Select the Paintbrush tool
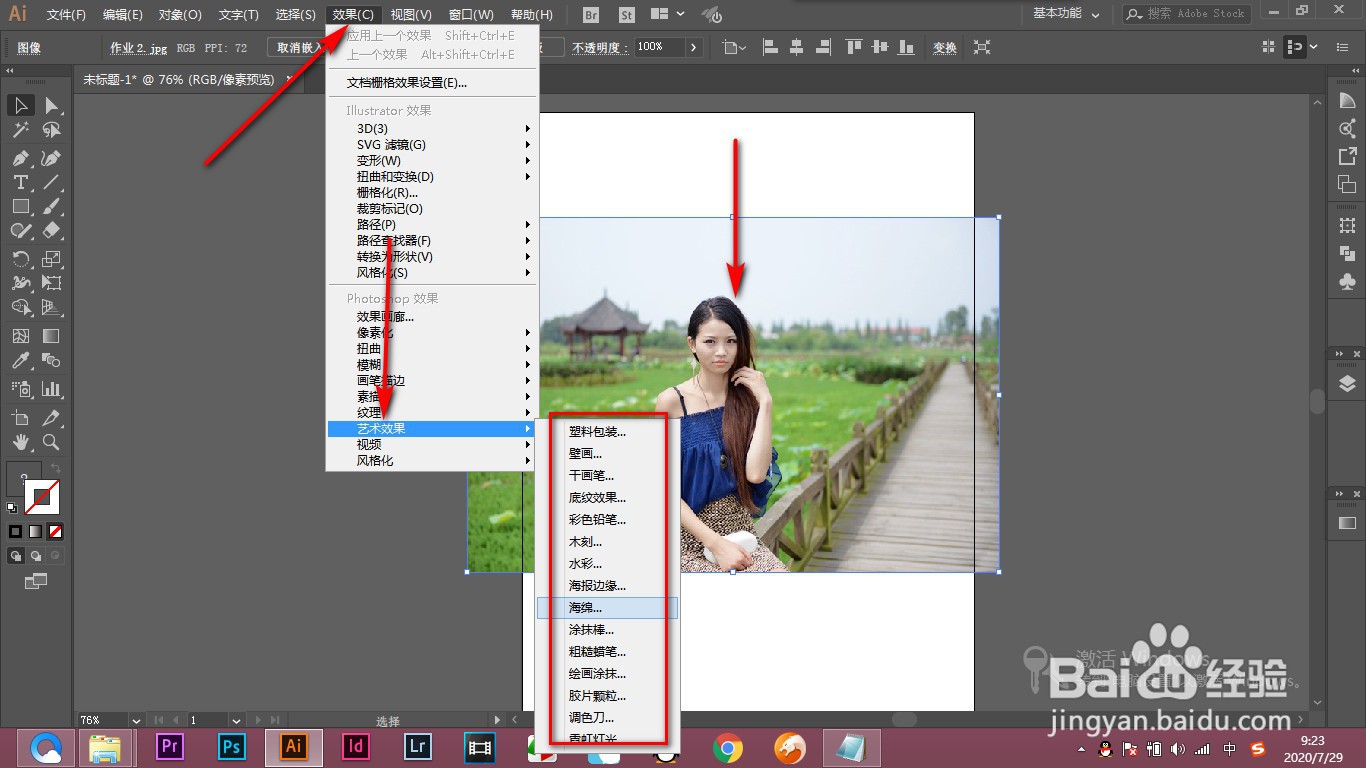This screenshot has height=768, width=1366. [51, 206]
